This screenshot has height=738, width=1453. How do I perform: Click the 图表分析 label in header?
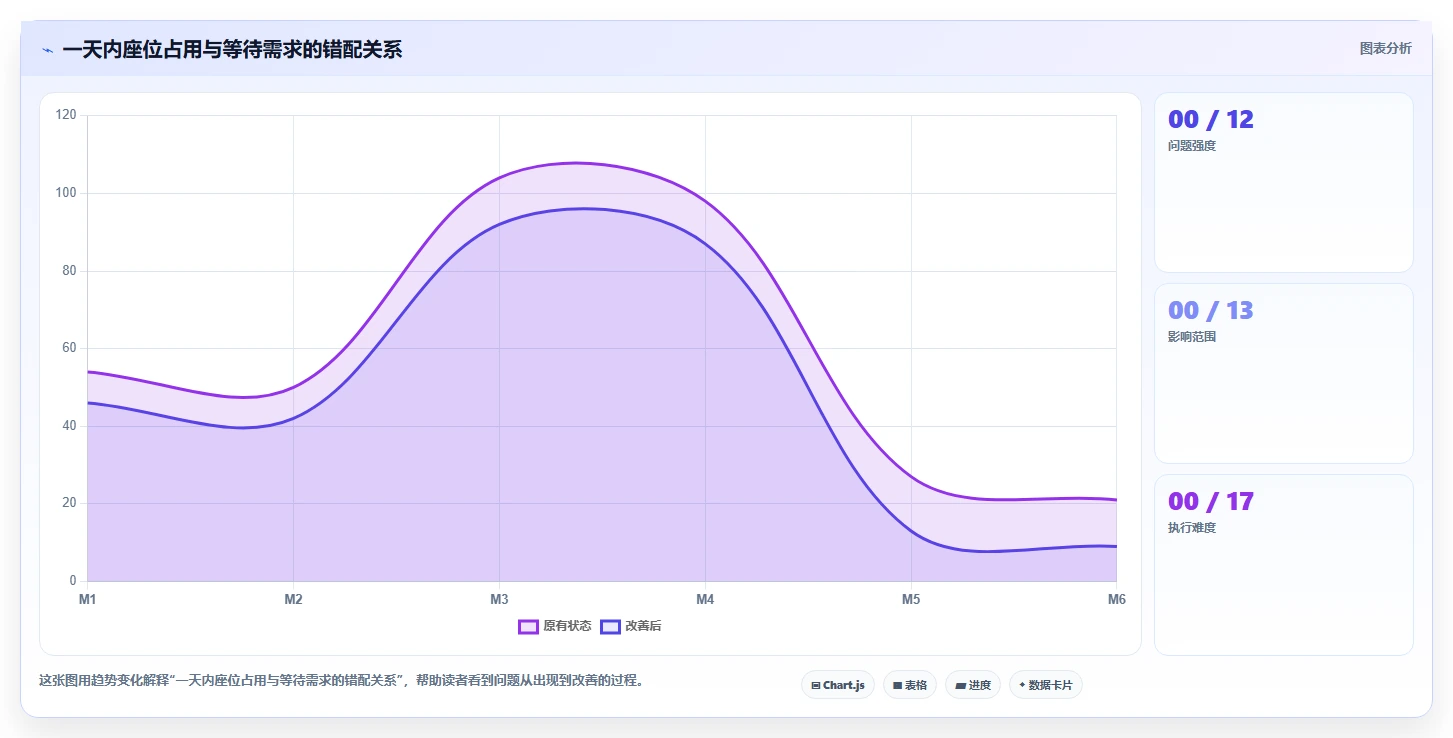click(x=1385, y=48)
